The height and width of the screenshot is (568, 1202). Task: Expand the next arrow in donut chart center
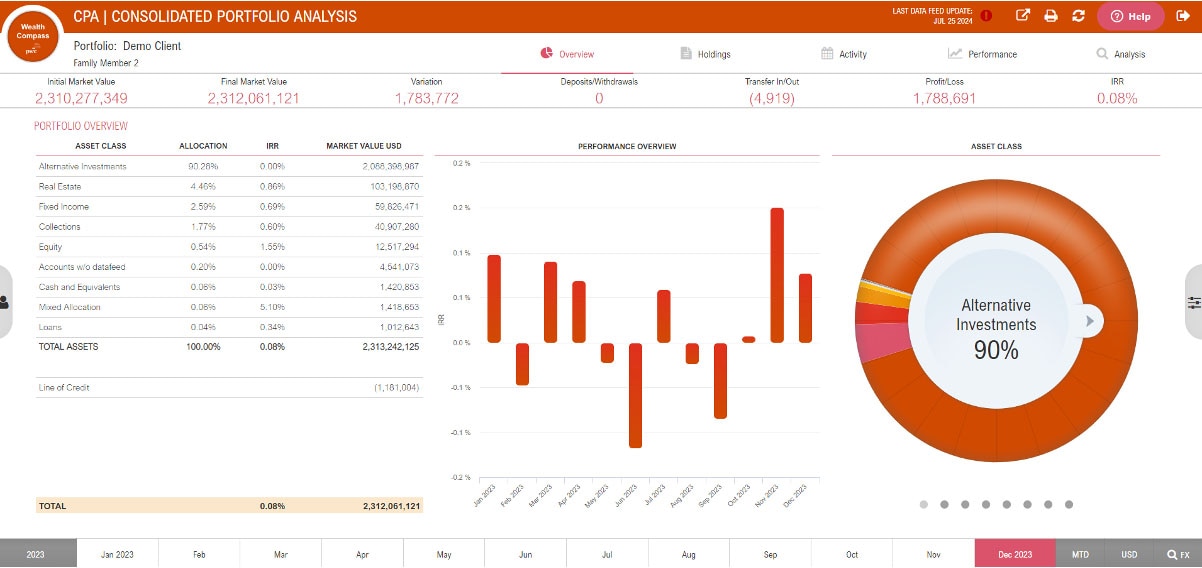(1091, 321)
